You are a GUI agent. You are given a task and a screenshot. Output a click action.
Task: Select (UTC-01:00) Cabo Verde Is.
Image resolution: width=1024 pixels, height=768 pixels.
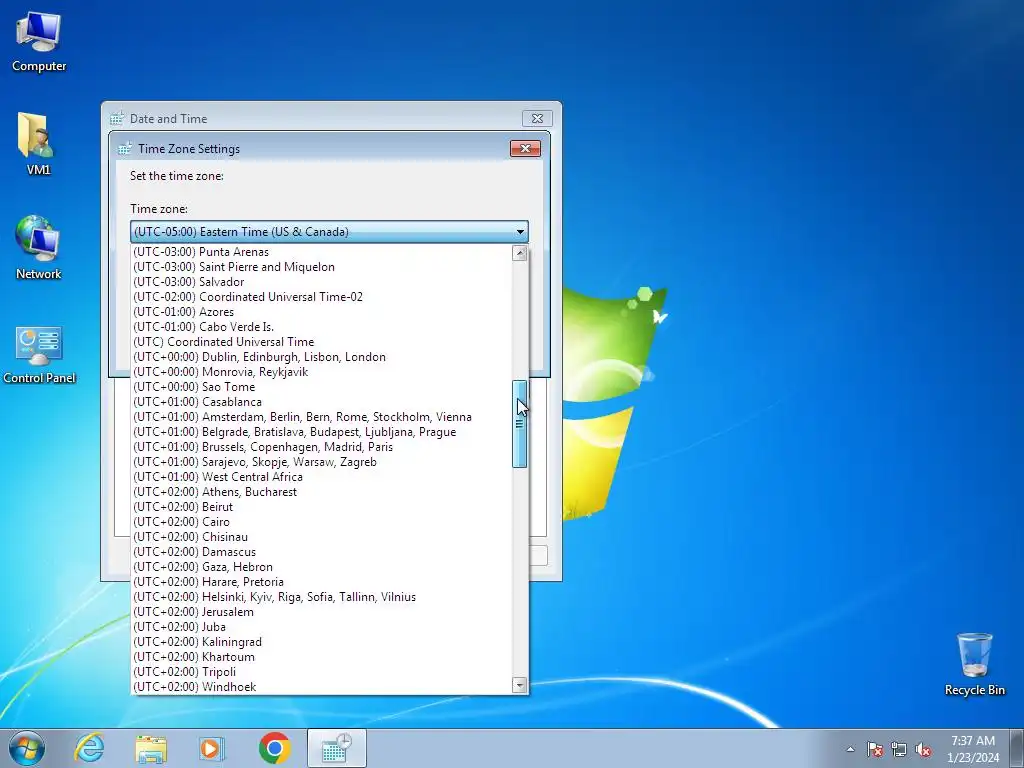pyautogui.click(x=322, y=327)
